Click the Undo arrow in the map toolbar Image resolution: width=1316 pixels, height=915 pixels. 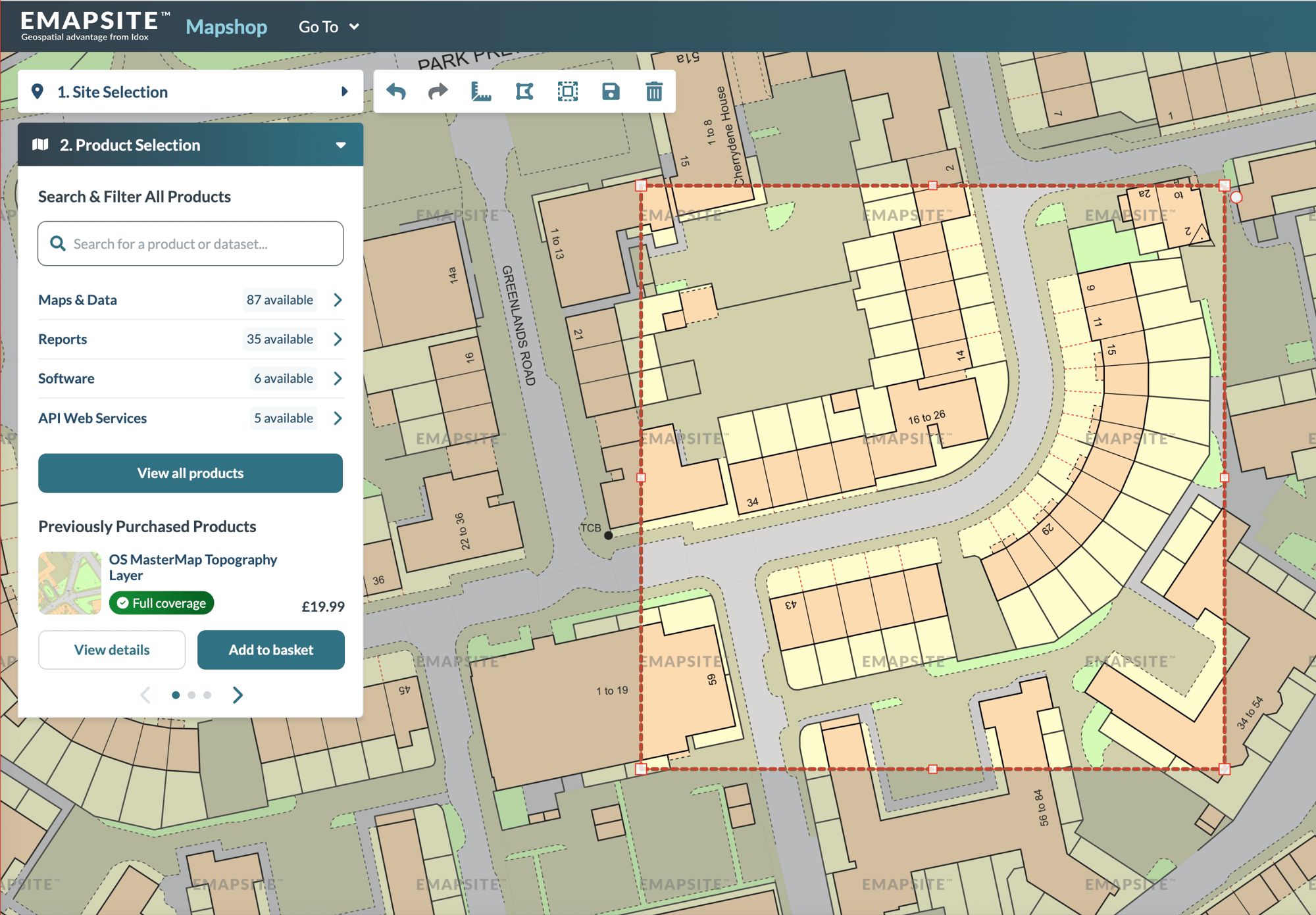click(x=395, y=91)
